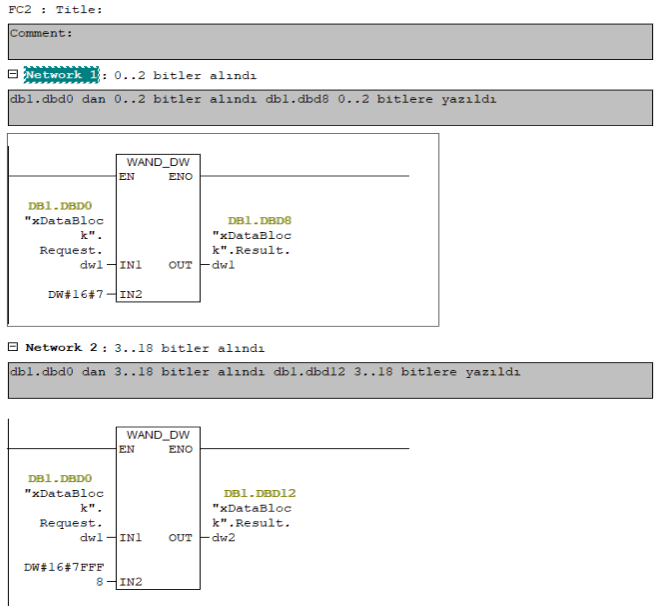Click the Result.dw1 output operand in Network 1
657x606 pixels.
pyautogui.click(x=251, y=250)
